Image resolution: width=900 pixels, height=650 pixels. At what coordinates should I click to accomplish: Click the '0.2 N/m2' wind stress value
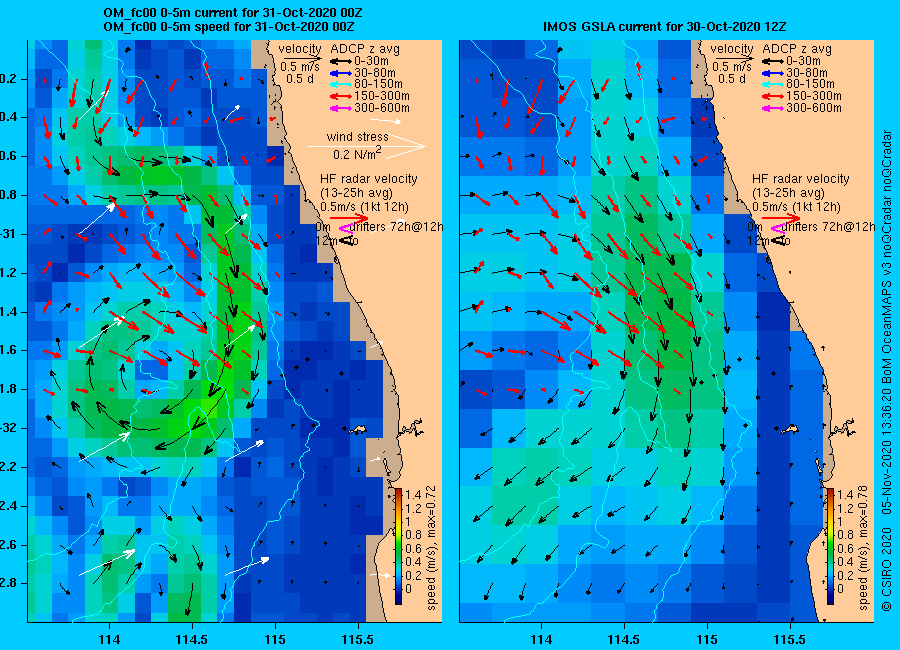[x=358, y=153]
